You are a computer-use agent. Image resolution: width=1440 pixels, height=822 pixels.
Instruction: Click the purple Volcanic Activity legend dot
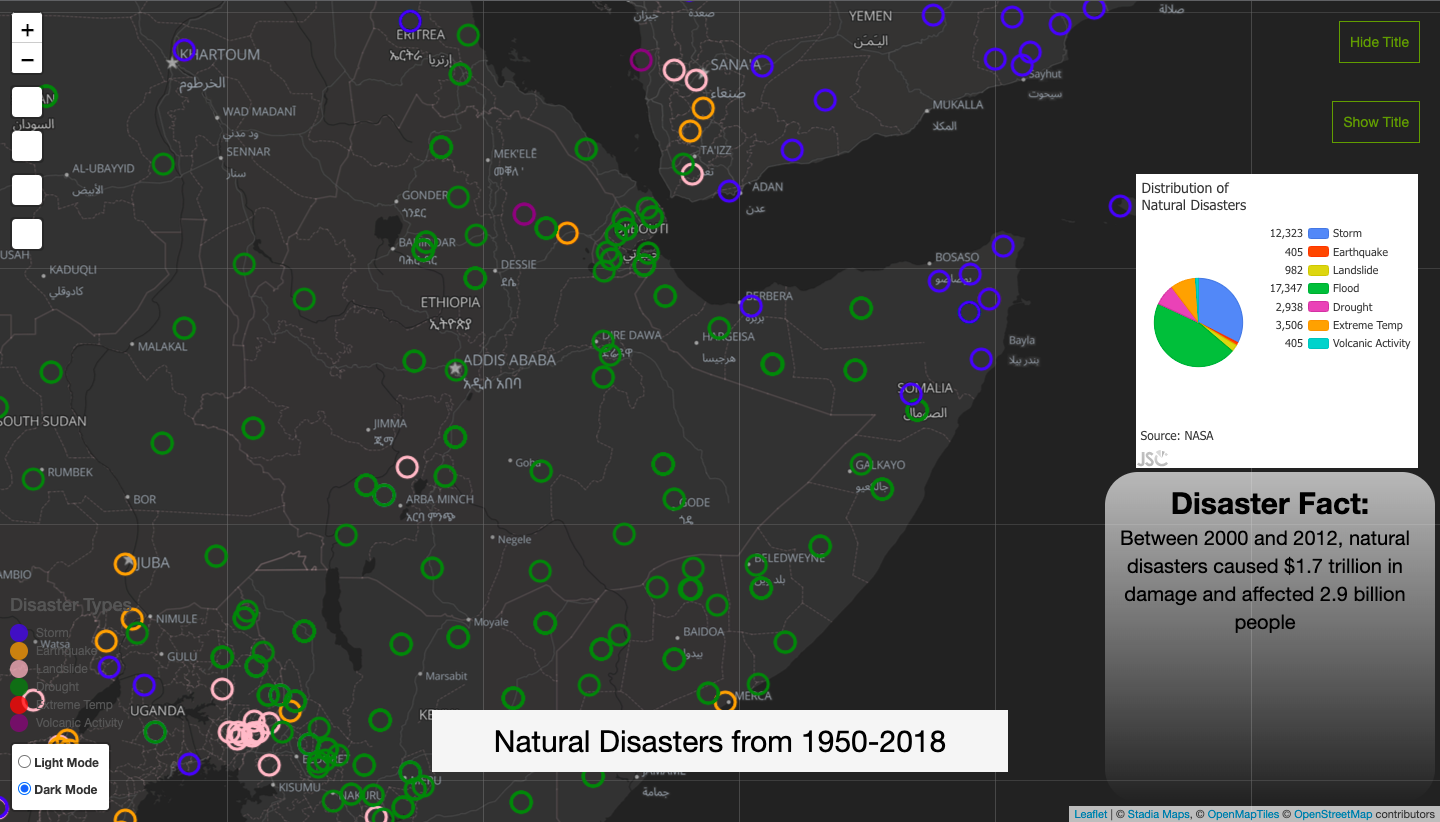point(18,722)
